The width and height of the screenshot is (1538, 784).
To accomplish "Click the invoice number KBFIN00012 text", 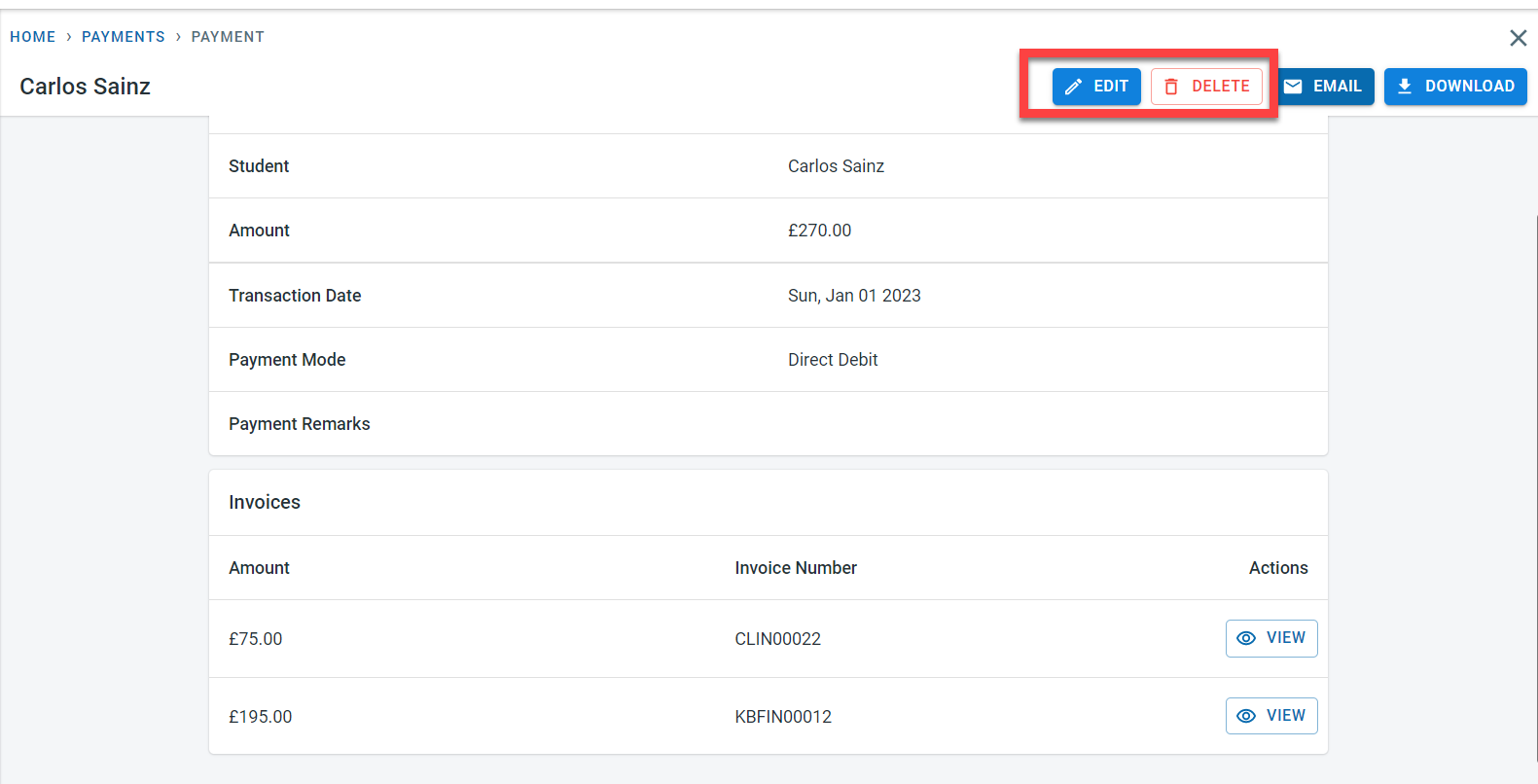I will pyautogui.click(x=783, y=717).
